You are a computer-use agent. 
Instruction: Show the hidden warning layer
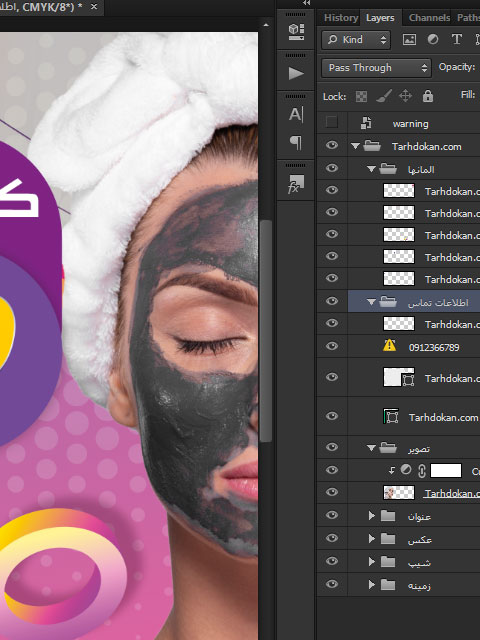coord(332,122)
